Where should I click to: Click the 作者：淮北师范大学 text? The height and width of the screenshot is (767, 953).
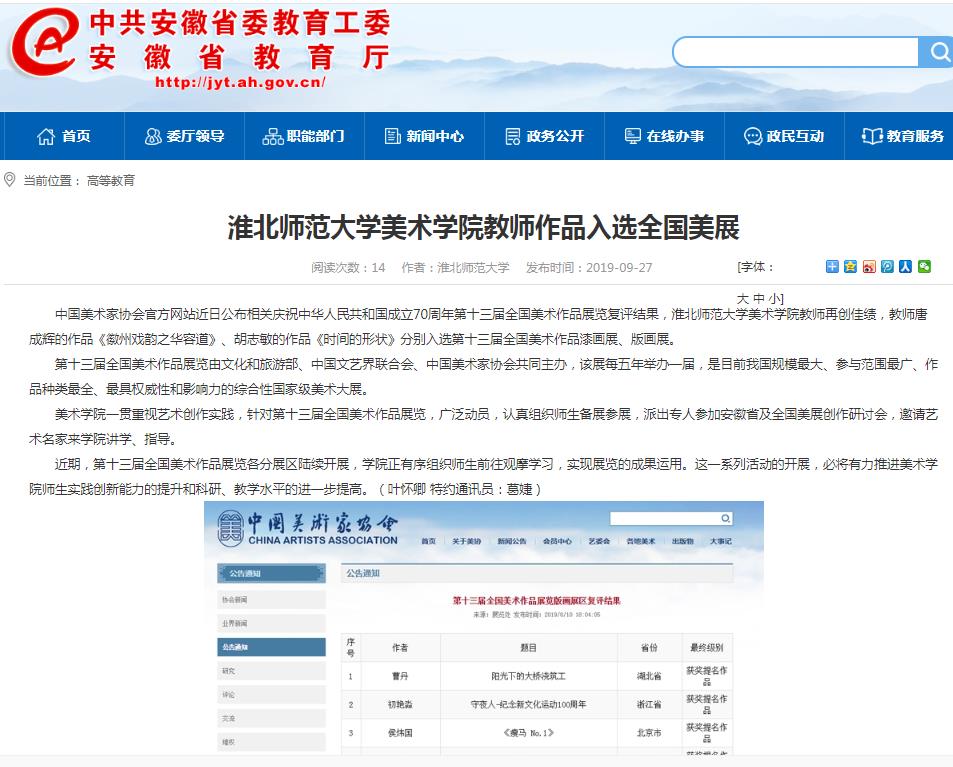pyautogui.click(x=455, y=267)
